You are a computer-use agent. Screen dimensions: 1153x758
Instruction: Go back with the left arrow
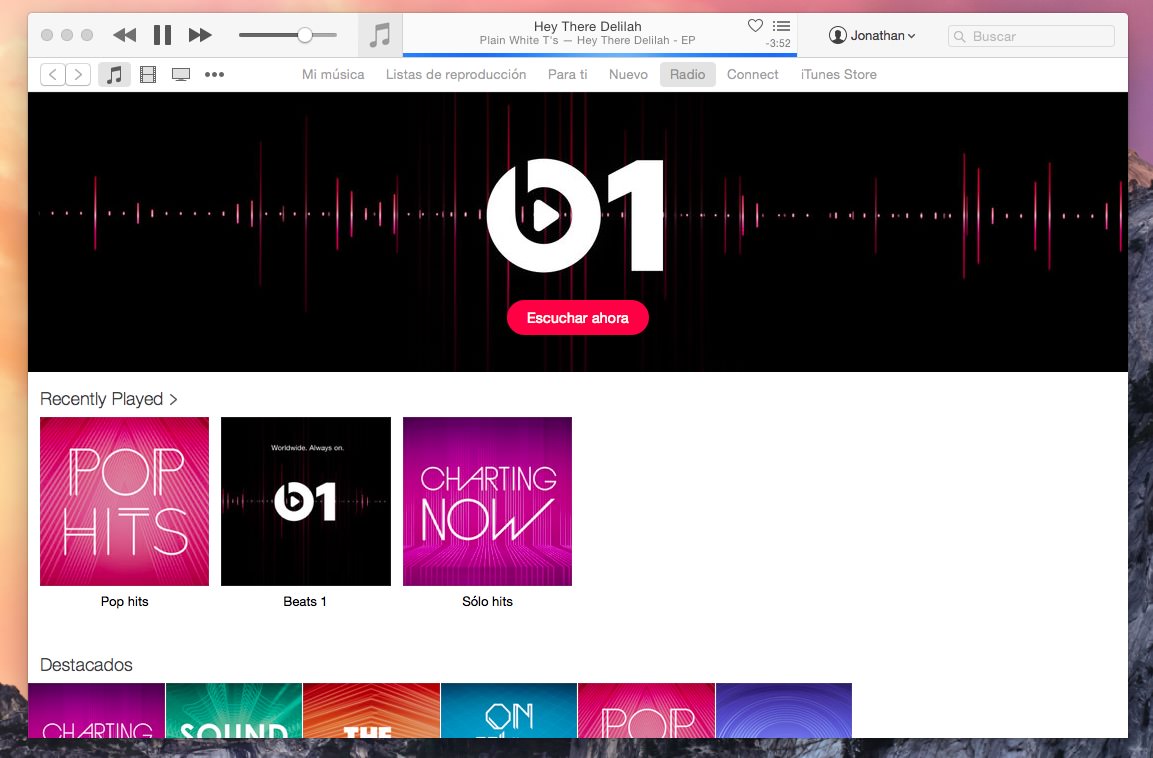coord(52,74)
